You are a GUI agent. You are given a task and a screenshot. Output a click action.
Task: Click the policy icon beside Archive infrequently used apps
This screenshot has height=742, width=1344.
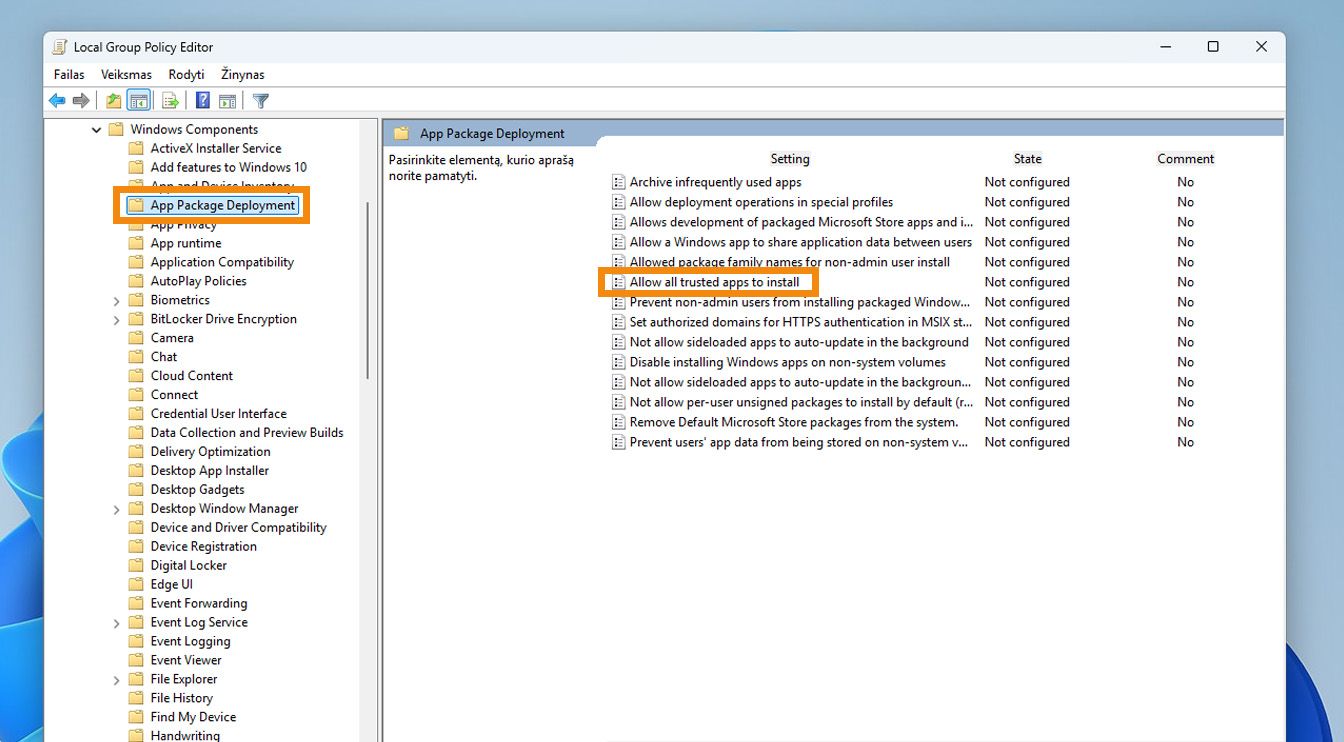tap(619, 182)
